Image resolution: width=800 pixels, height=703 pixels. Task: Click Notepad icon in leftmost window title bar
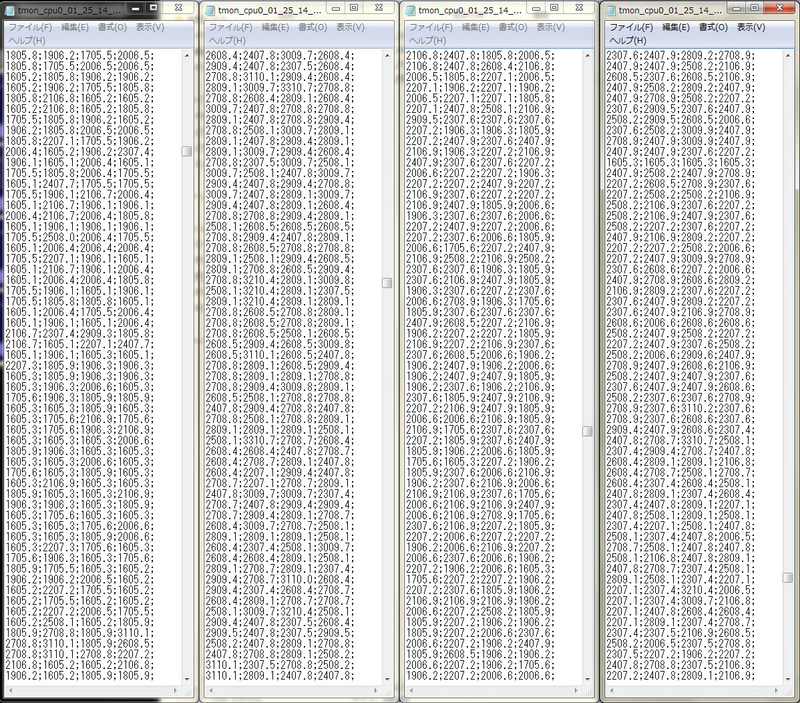coord(10,10)
